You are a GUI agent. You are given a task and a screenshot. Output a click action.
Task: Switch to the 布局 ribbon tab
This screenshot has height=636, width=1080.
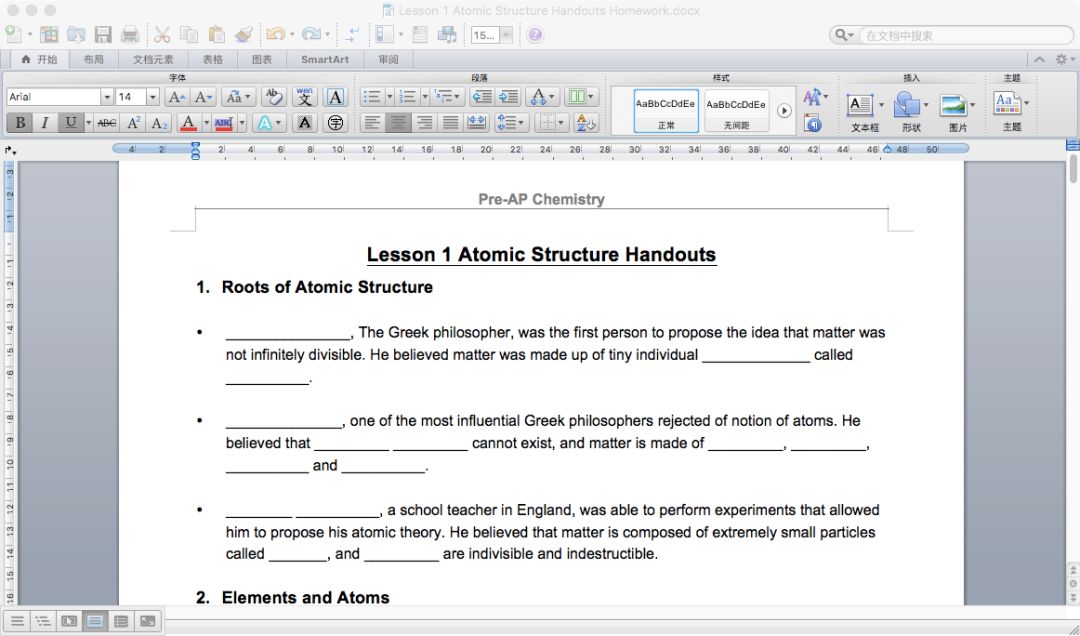coord(93,59)
